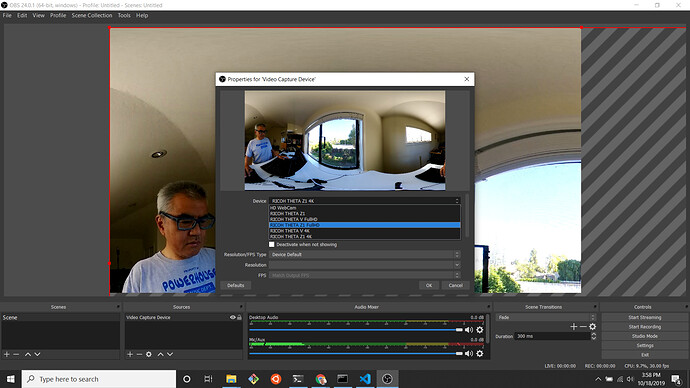Add a scene transition with plus icon
690x388 pixels.
[573, 326]
